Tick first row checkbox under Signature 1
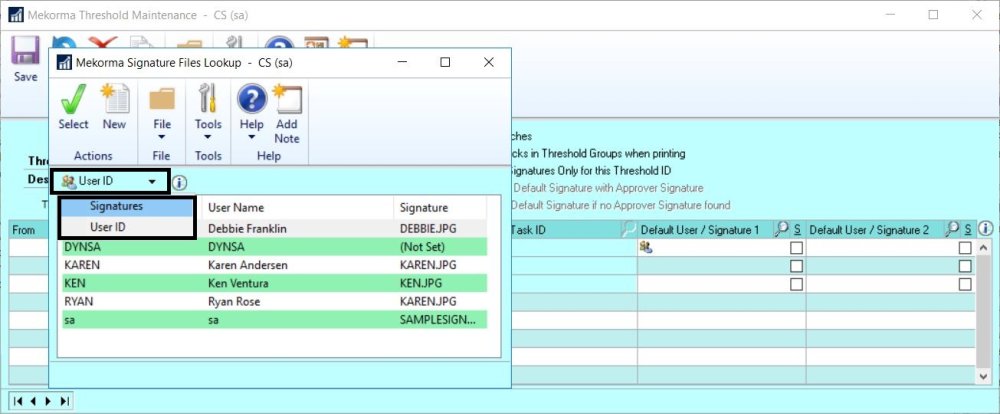 797,248
